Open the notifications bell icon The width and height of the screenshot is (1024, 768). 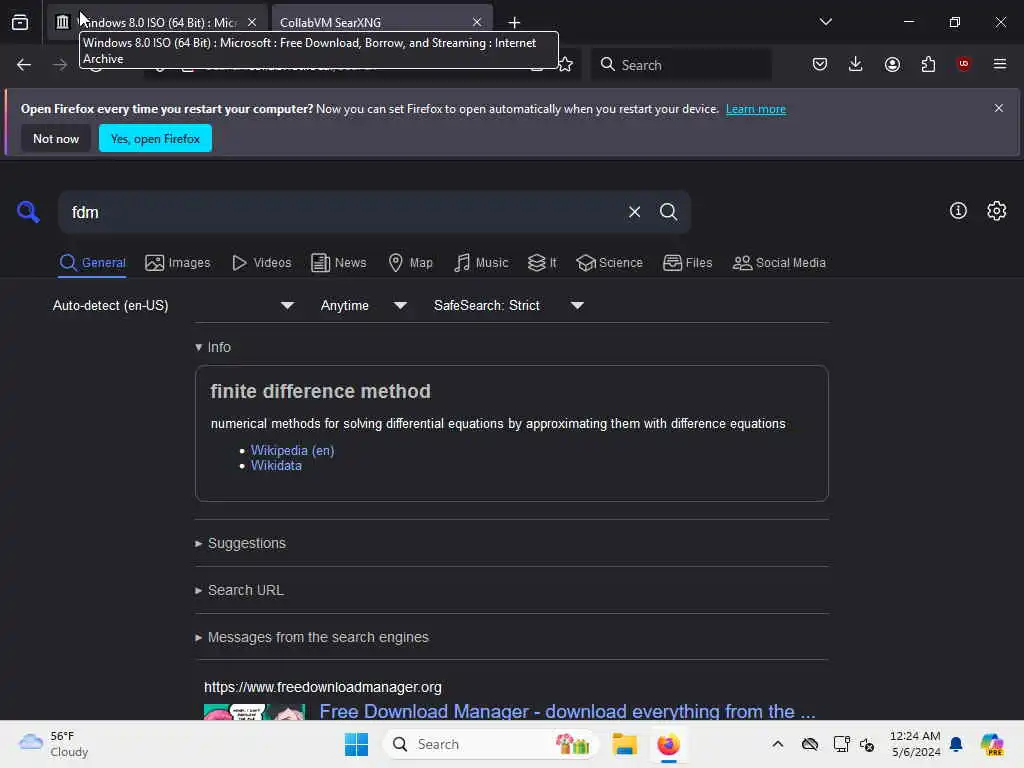(956, 744)
